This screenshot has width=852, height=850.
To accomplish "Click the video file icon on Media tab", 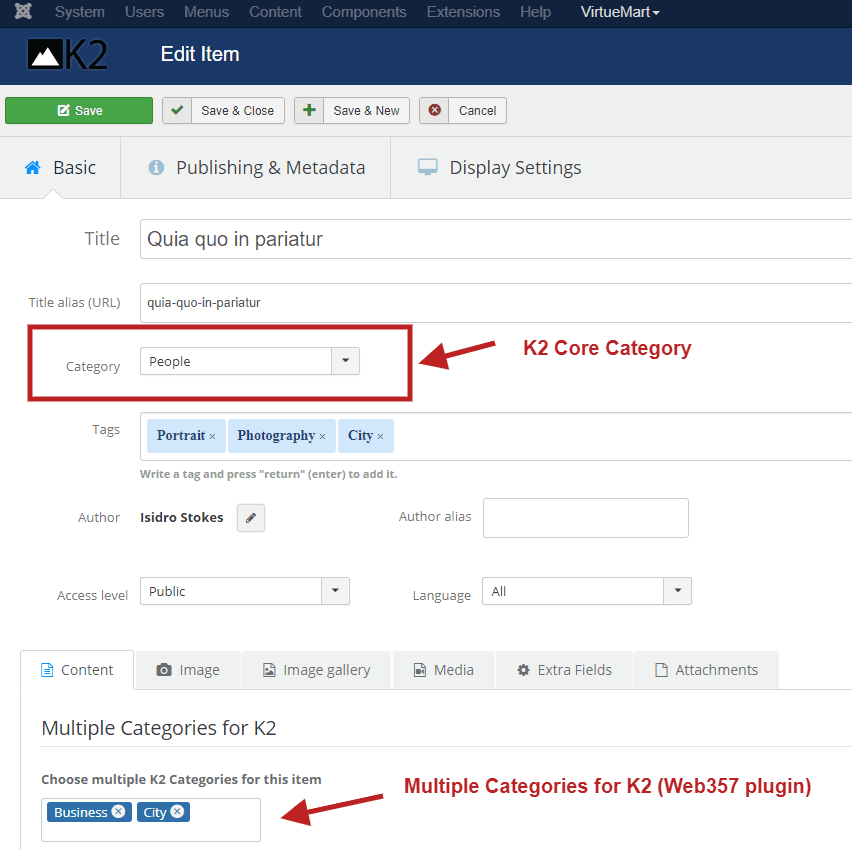I will point(419,670).
